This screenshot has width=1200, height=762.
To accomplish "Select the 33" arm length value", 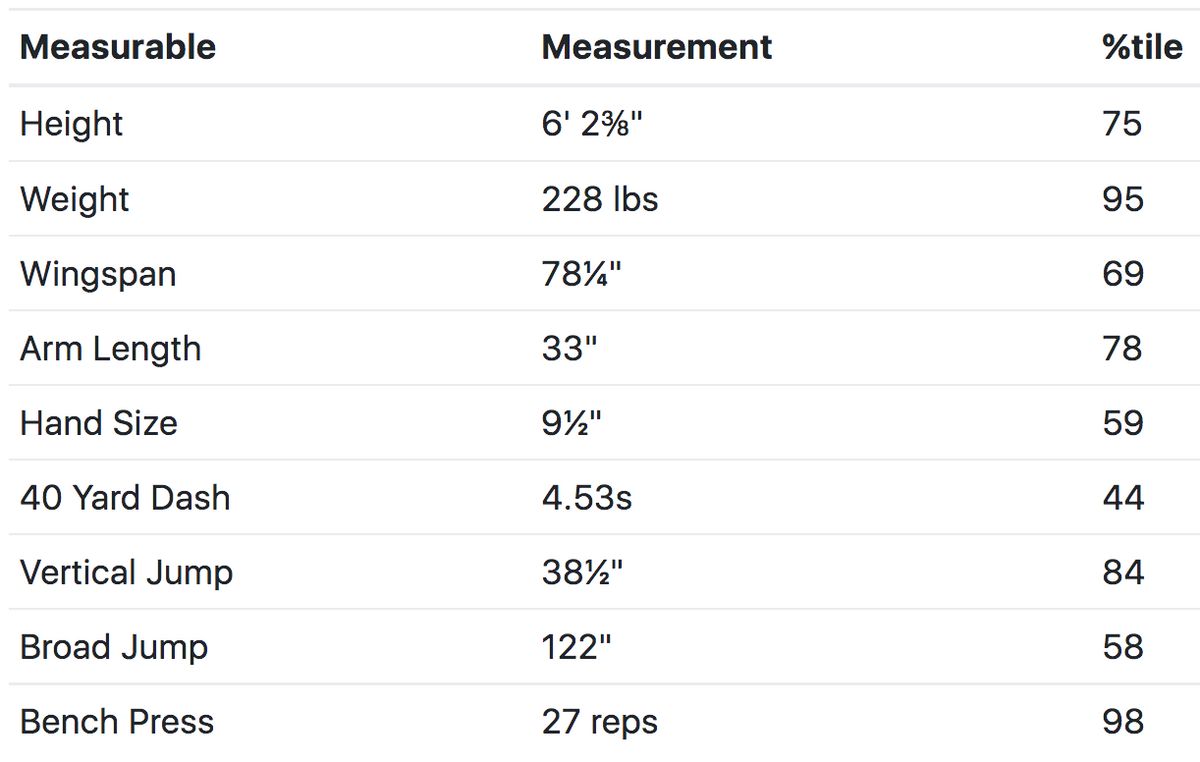I will 568,349.
